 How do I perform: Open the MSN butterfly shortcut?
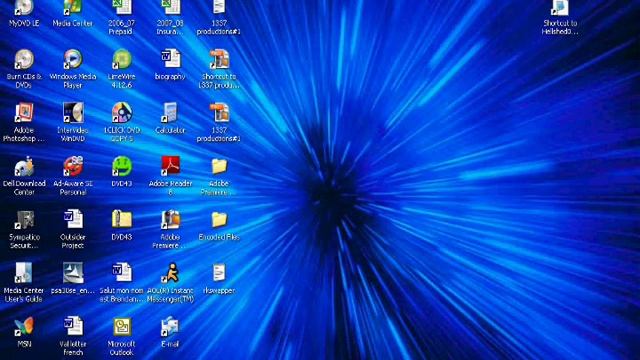tap(24, 327)
